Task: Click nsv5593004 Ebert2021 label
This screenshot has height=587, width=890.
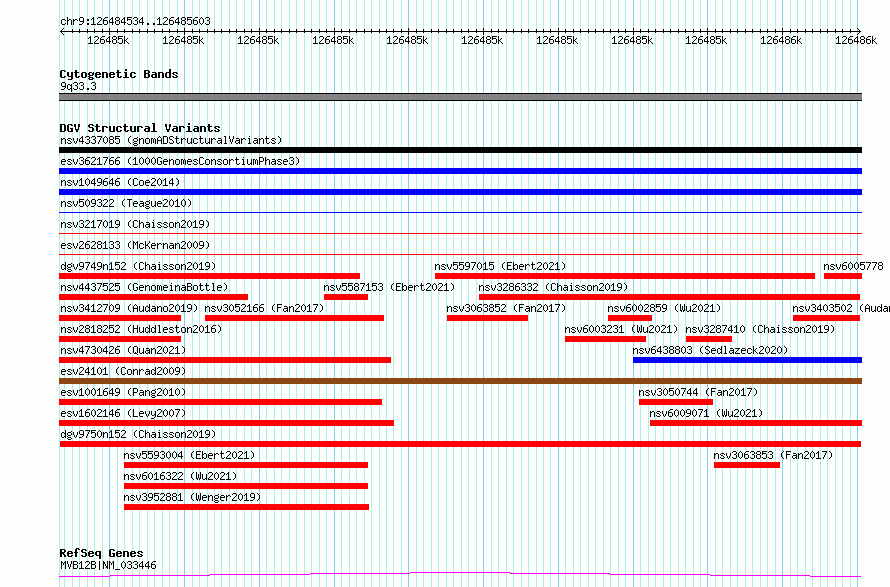Action: click(x=189, y=455)
